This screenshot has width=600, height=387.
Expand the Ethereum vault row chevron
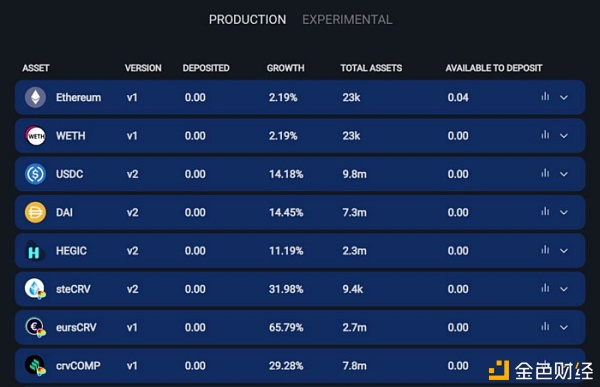click(564, 97)
